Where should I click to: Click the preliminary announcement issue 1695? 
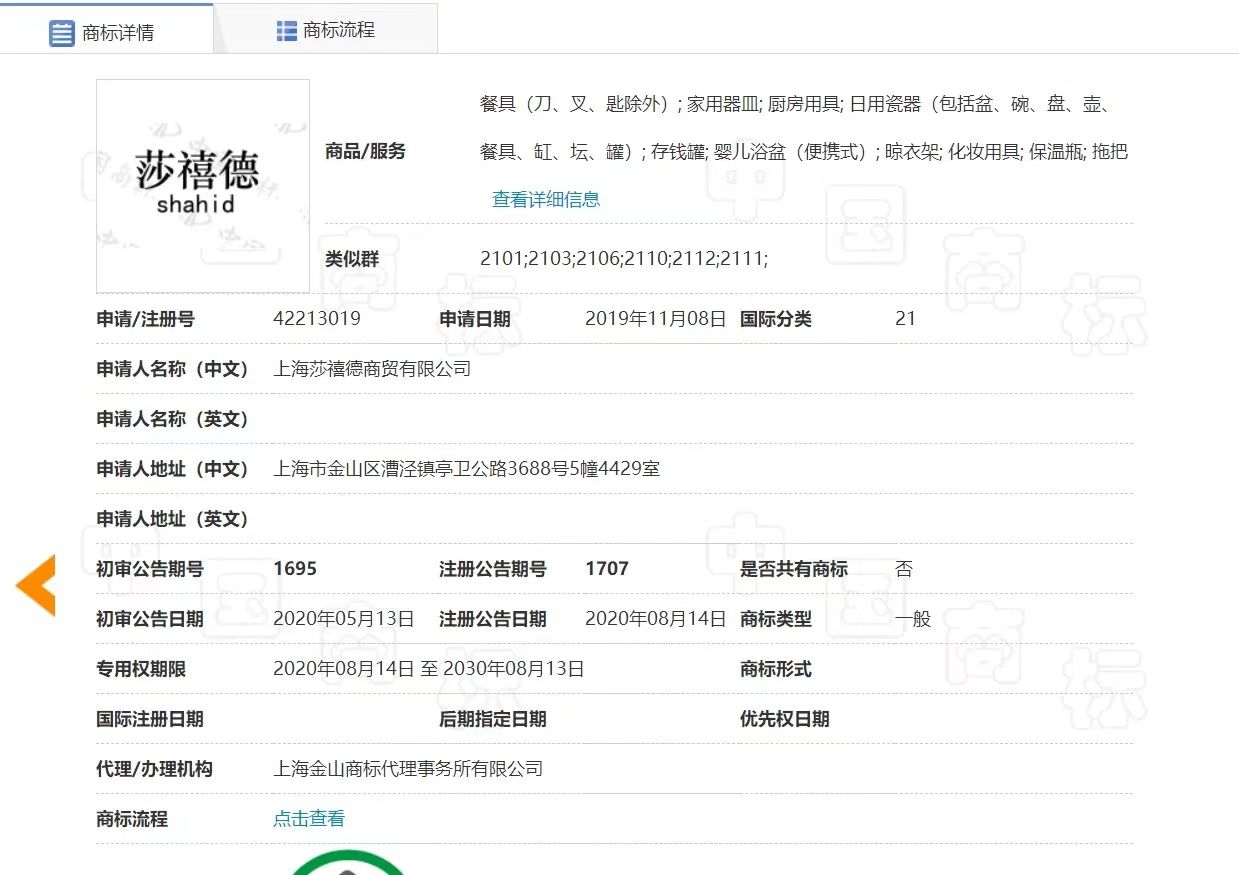tap(295, 569)
